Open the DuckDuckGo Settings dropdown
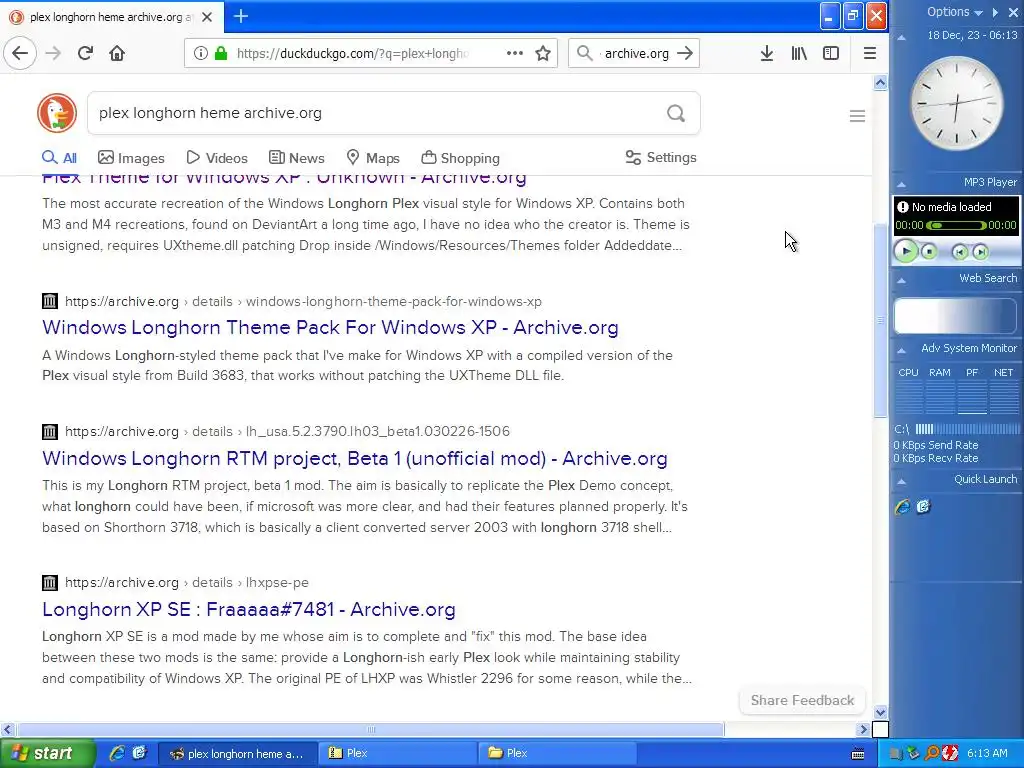 tap(661, 157)
